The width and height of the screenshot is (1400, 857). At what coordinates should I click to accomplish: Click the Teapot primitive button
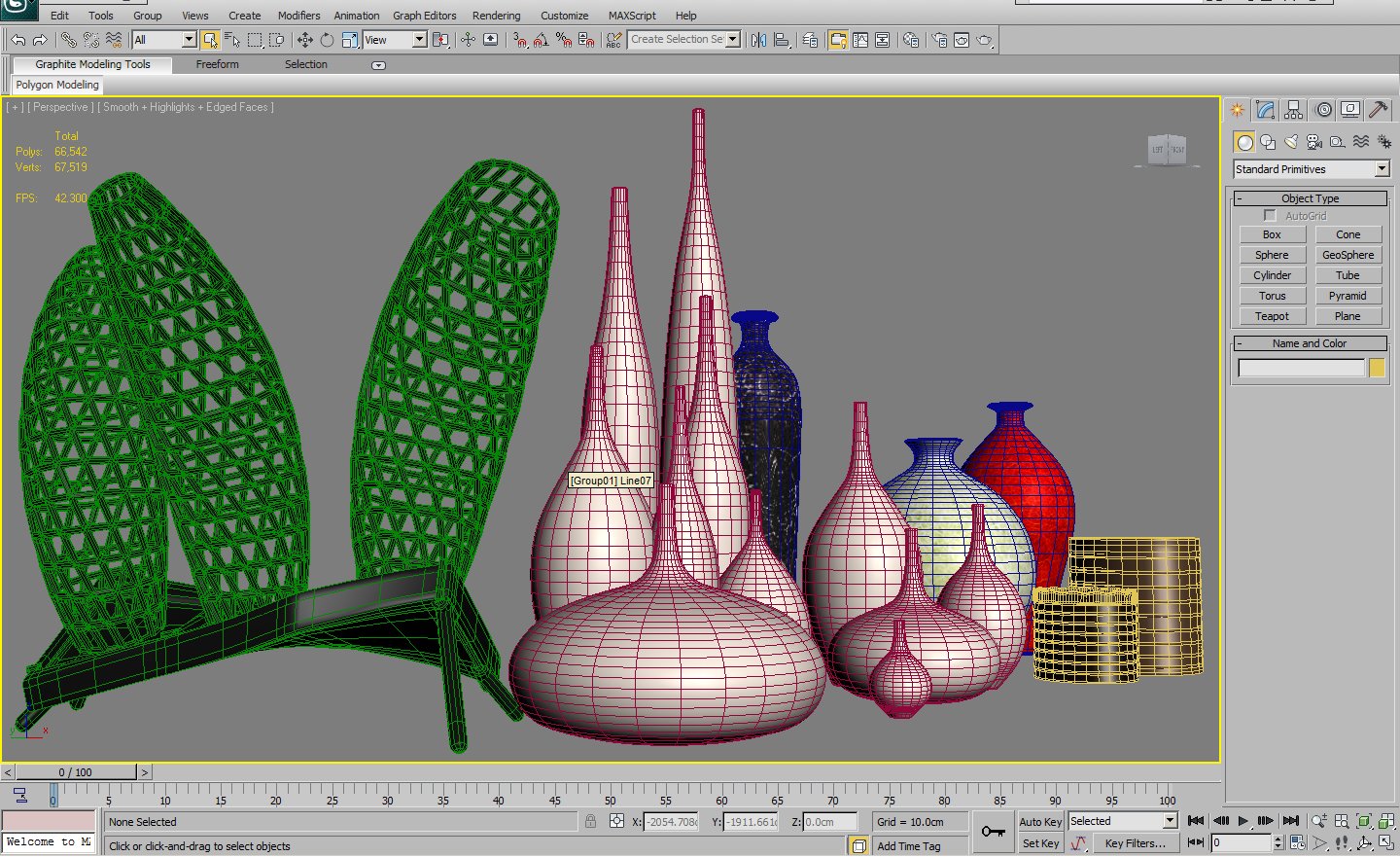point(1272,315)
